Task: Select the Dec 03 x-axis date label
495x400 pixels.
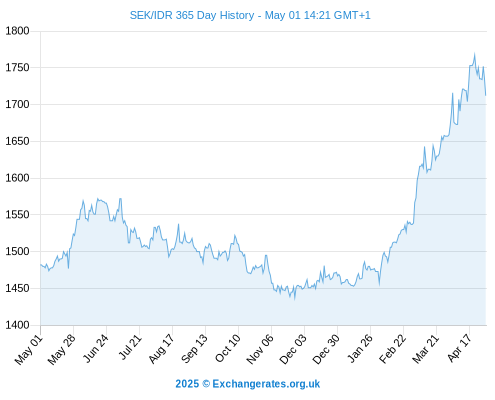Action: 293,349
